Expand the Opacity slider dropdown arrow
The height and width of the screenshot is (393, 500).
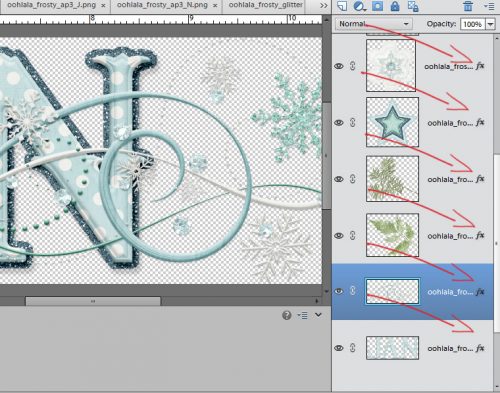tap(490, 24)
